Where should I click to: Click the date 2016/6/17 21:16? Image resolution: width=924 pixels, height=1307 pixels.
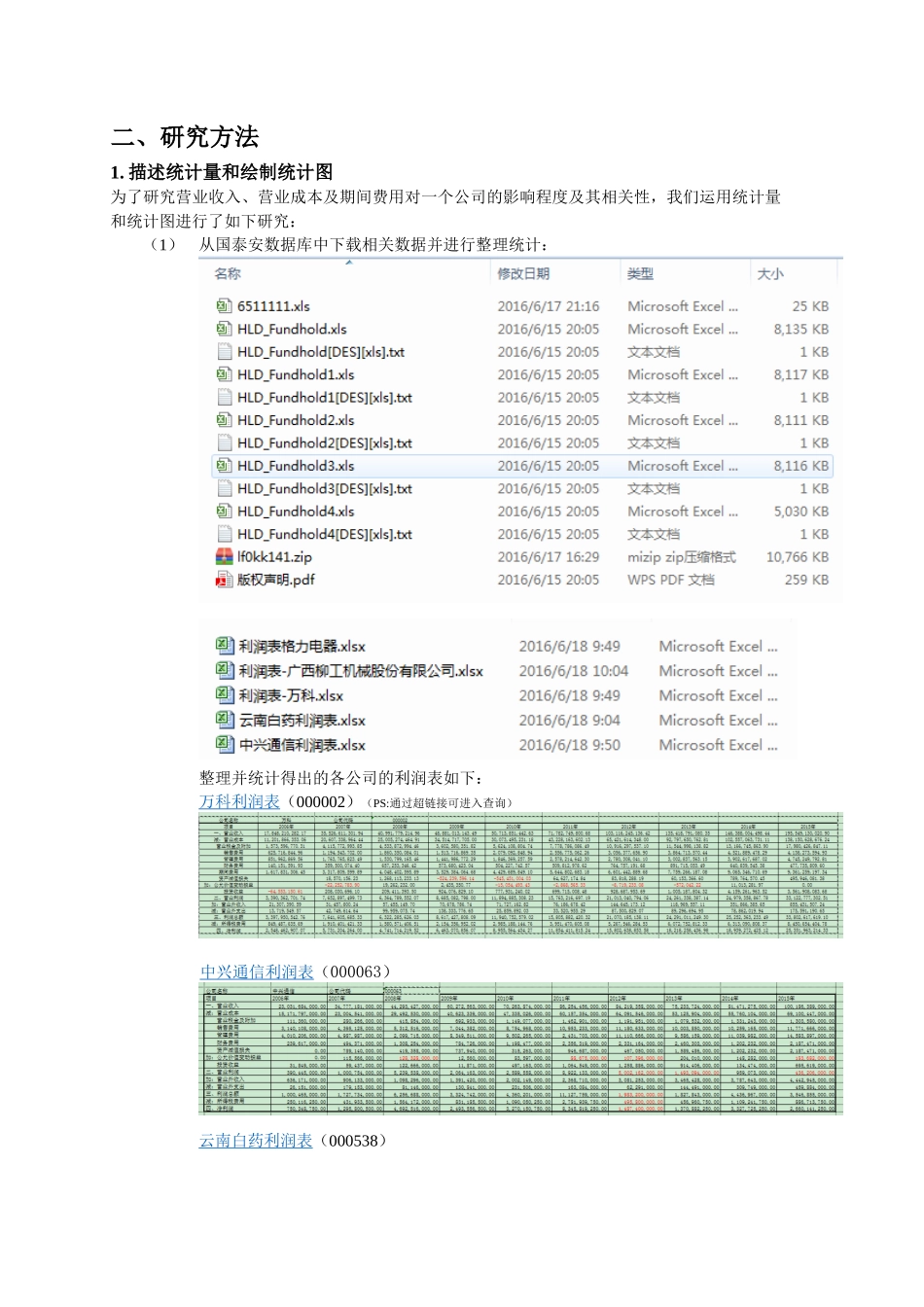(549, 306)
